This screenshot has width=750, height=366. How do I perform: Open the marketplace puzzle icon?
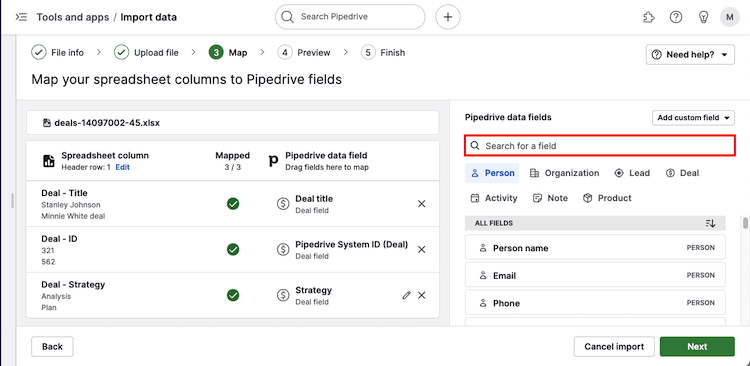649,18
